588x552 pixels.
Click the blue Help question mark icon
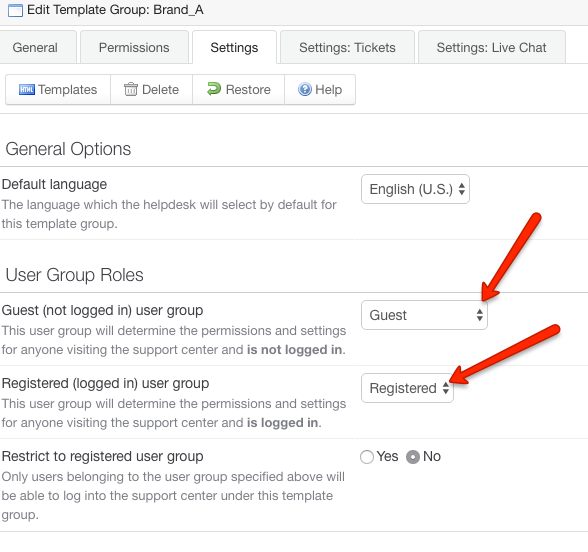point(304,89)
